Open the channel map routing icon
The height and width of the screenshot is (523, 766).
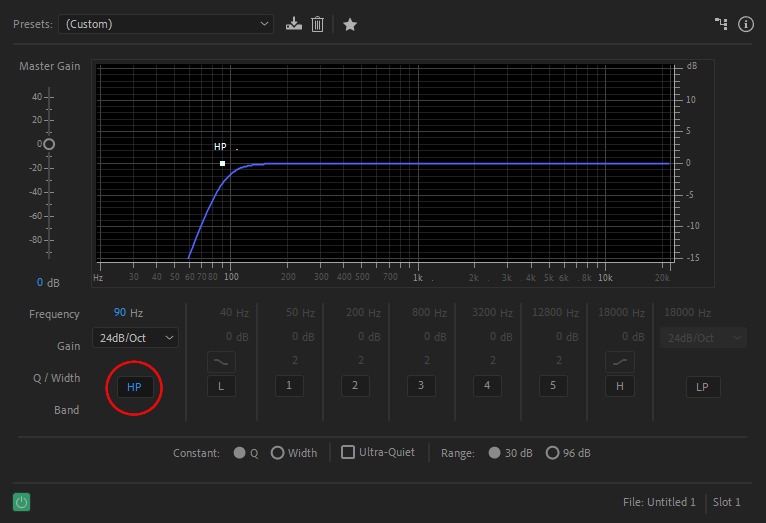(x=721, y=24)
